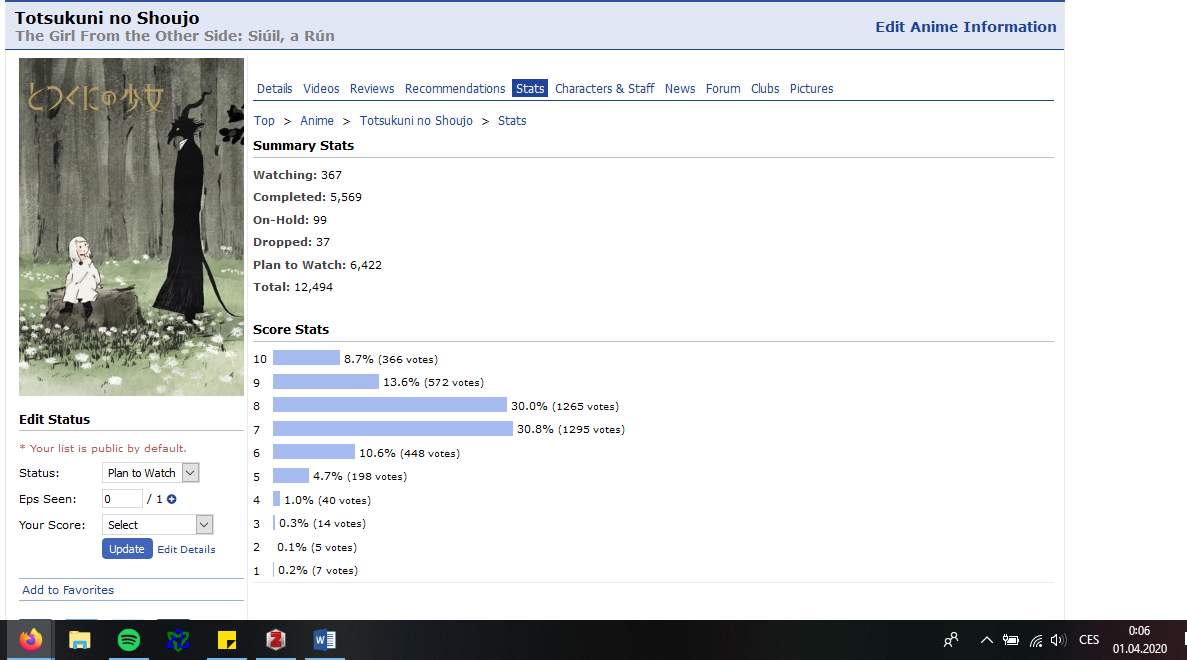This screenshot has width=1187, height=660.
Task: Open the red Z application icon
Action: 276,640
